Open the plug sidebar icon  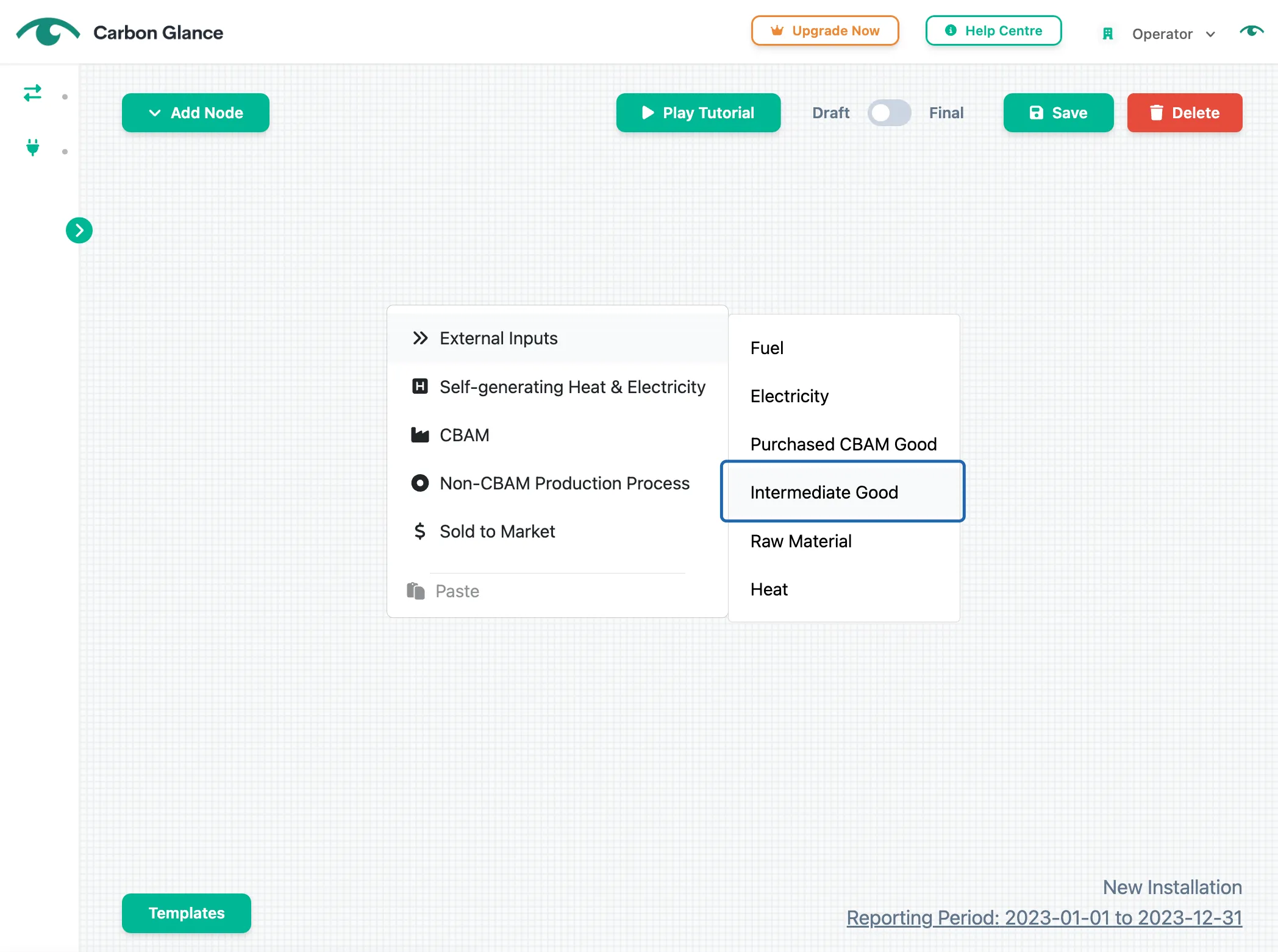click(x=33, y=147)
